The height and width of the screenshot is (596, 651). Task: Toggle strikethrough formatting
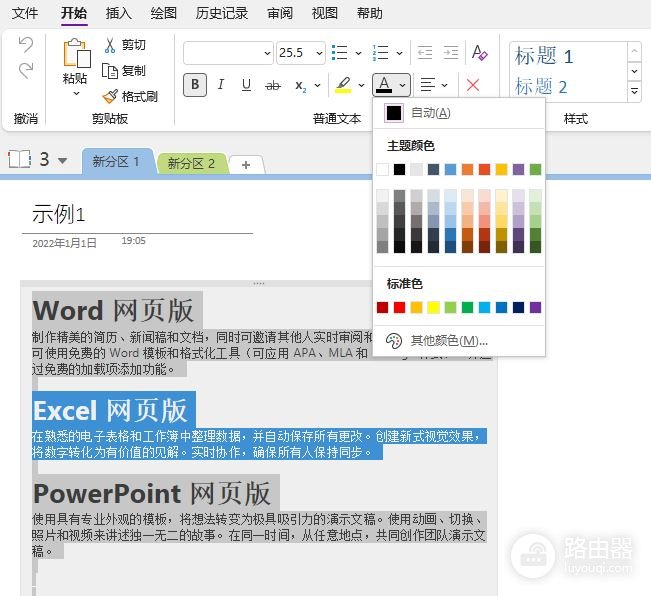tap(273, 85)
